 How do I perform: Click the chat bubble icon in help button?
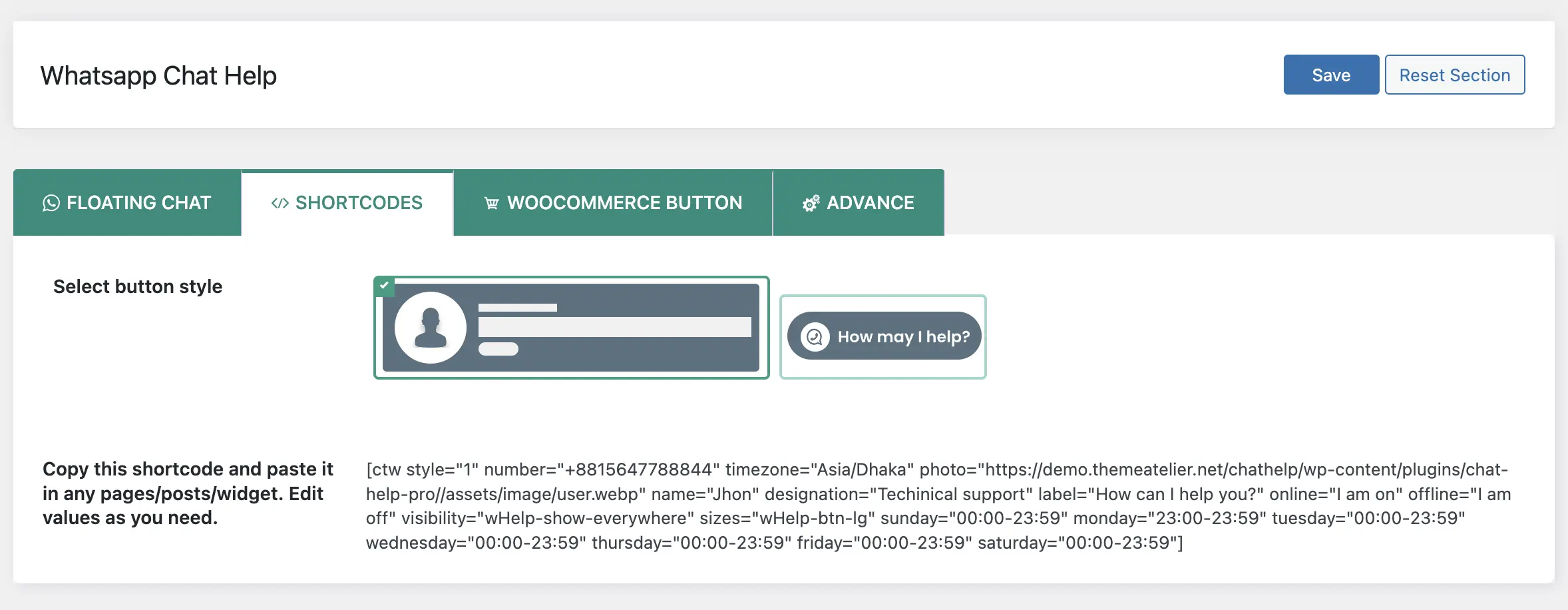(x=815, y=336)
